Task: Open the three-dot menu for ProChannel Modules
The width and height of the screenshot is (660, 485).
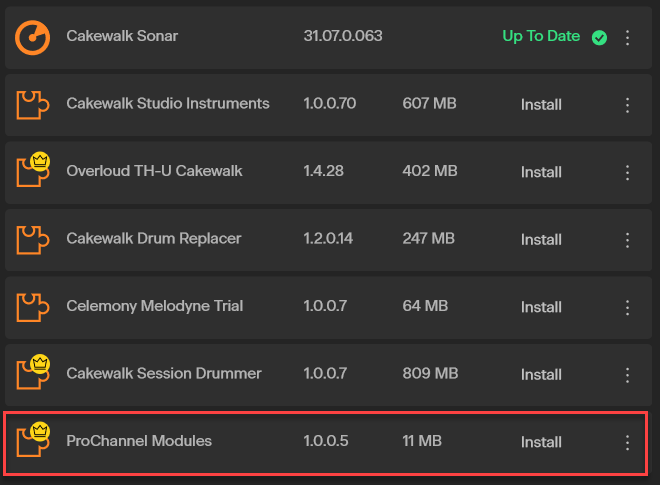Action: coord(627,442)
